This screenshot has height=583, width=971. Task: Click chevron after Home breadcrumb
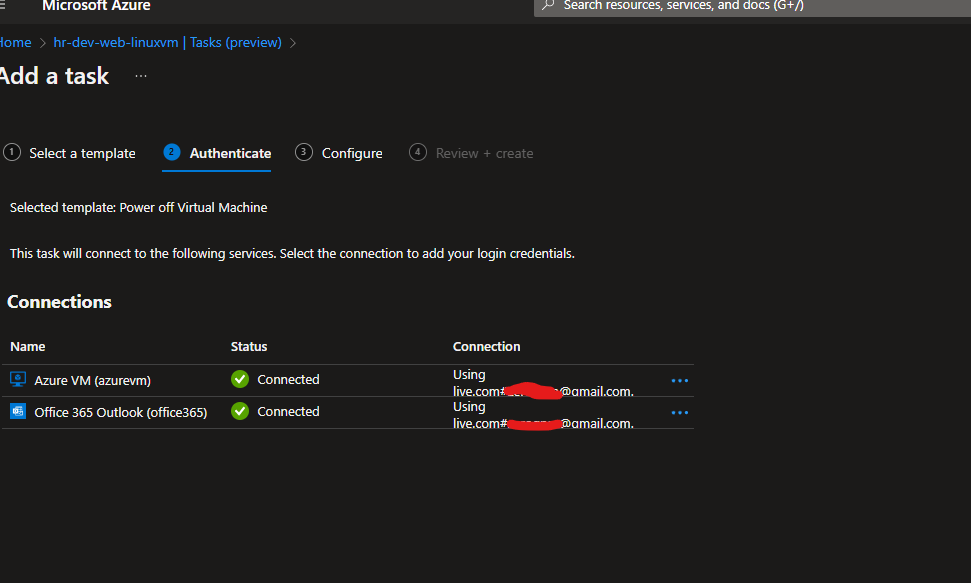(43, 43)
